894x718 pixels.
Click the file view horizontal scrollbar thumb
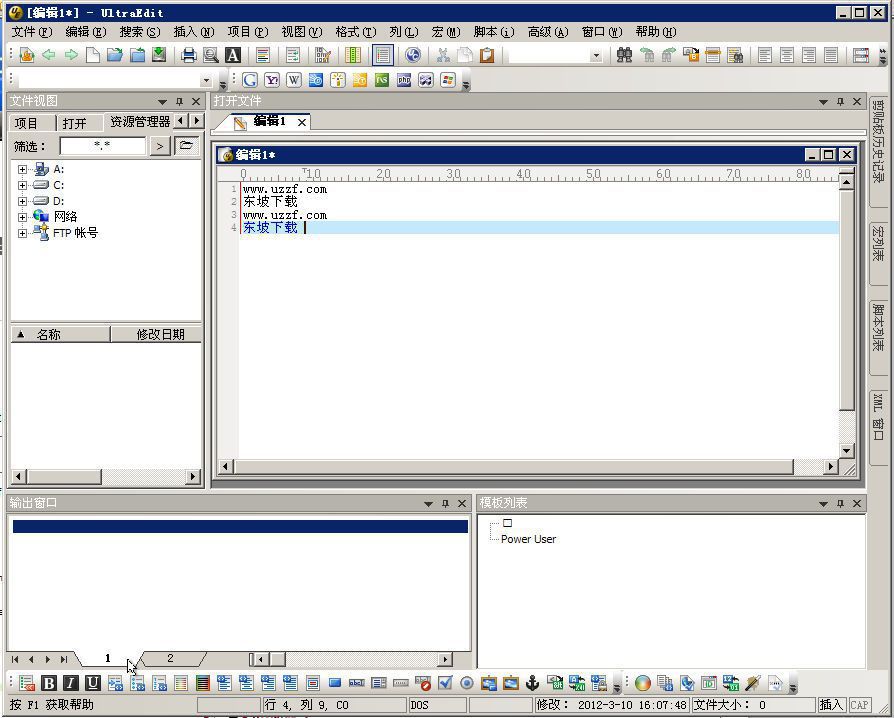pos(64,476)
